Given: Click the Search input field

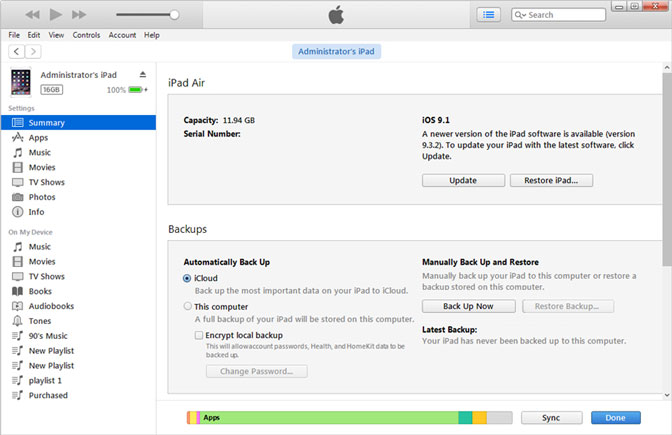Looking at the screenshot, I should click(558, 15).
